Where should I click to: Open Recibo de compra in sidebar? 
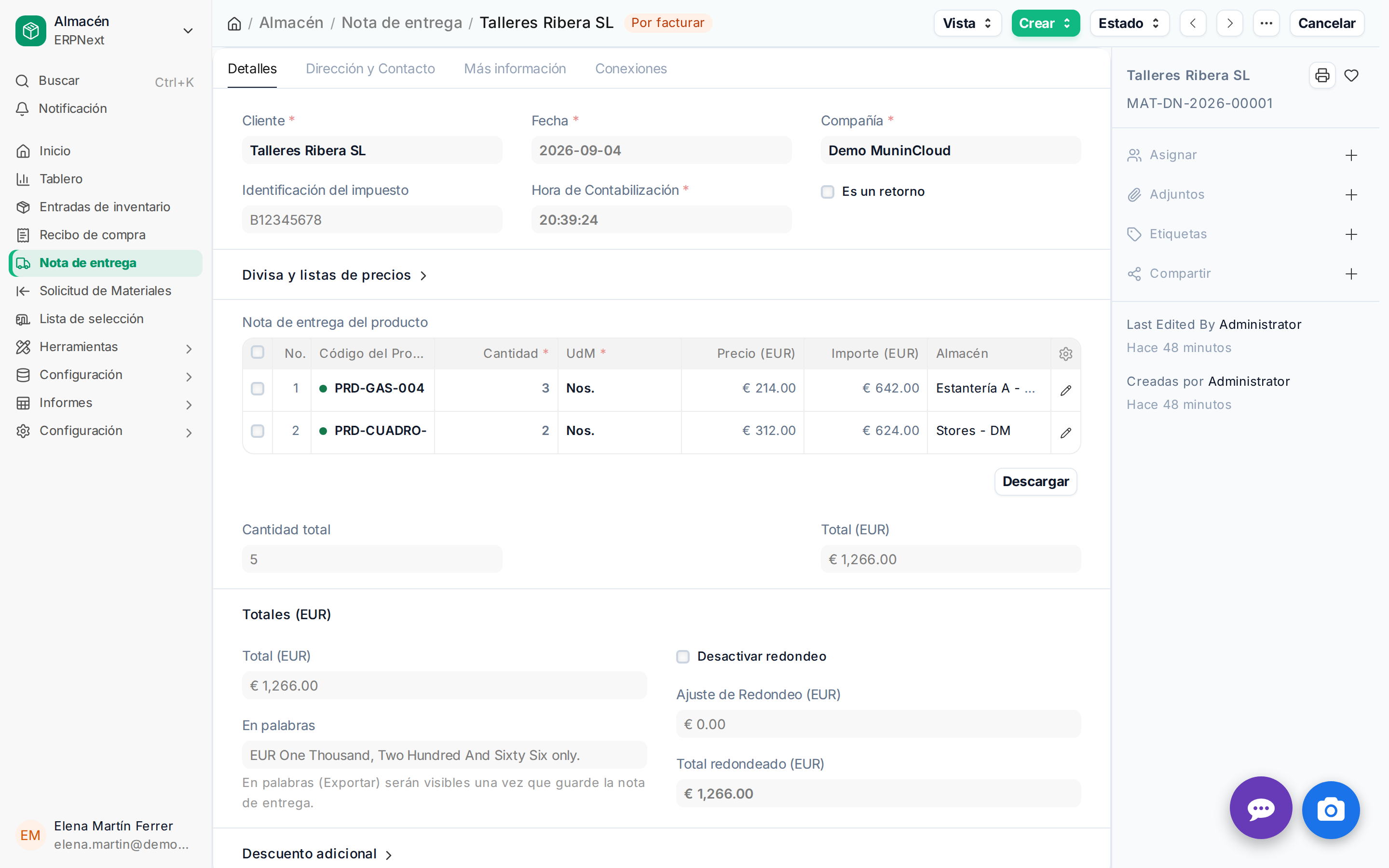coord(106,235)
